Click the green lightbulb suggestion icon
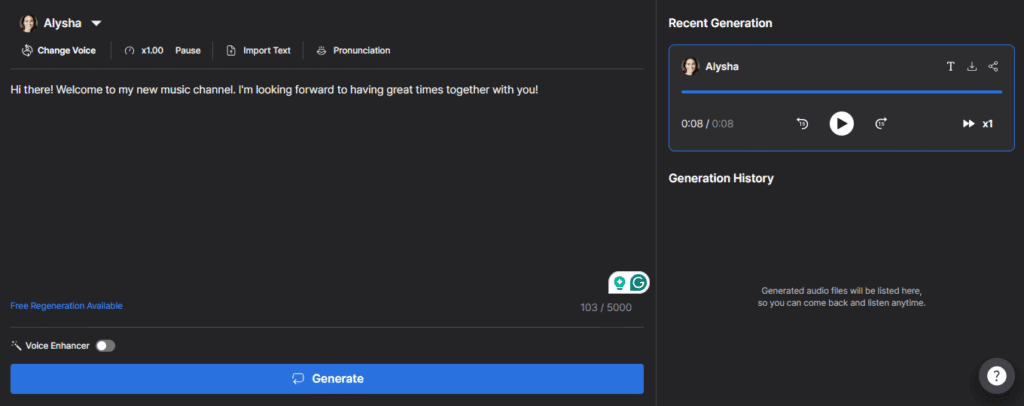 (x=619, y=282)
